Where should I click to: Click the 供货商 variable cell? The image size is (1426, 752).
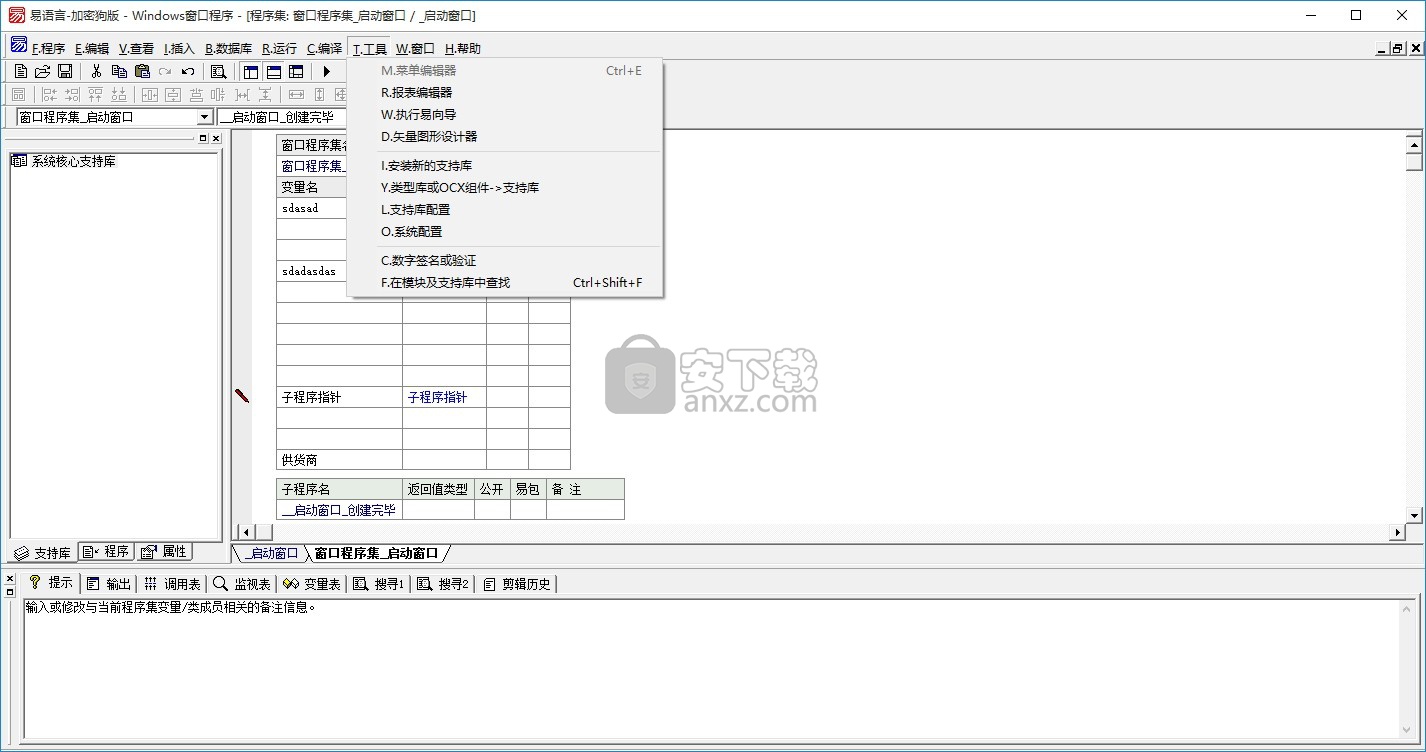pos(339,460)
